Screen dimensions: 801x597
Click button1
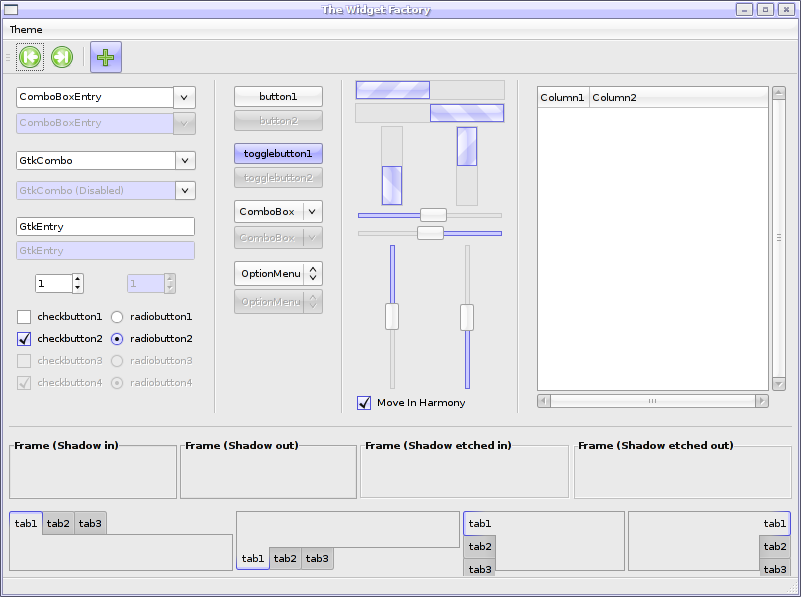278,97
